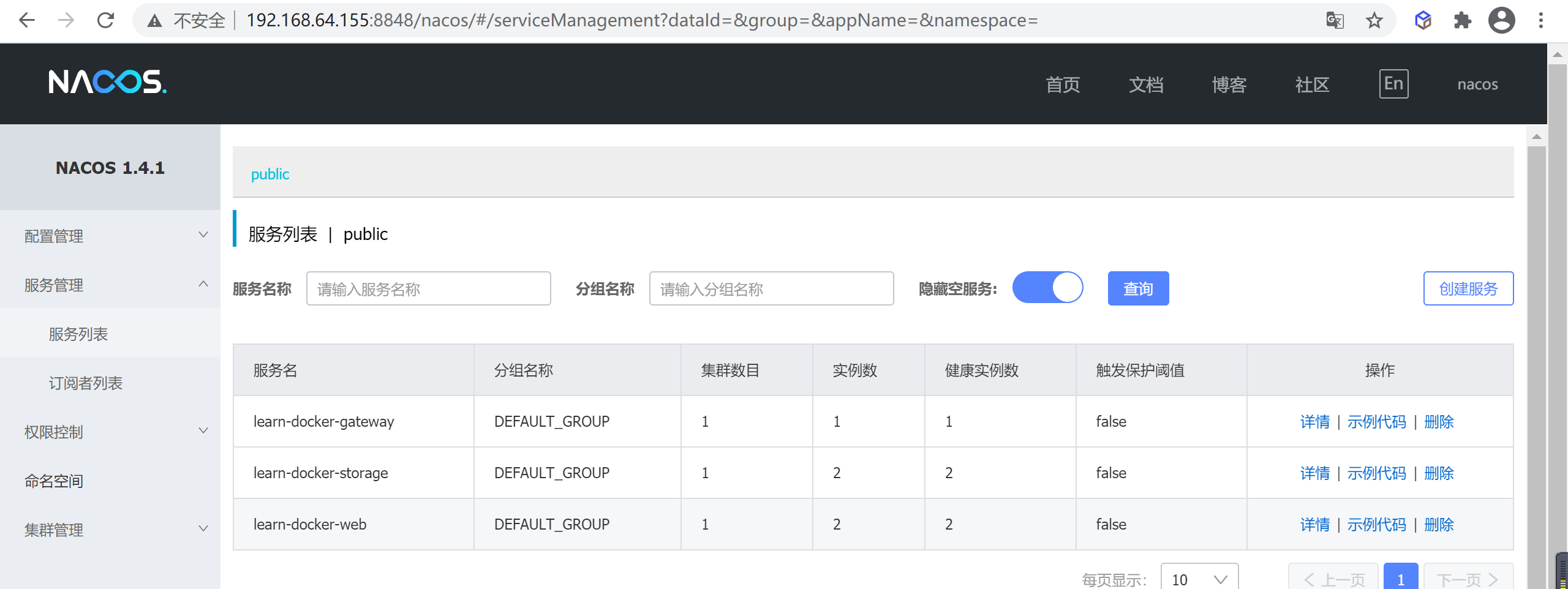Screen dimensions: 1568x589
Task: Click the browser back arrow
Action: tap(27, 20)
